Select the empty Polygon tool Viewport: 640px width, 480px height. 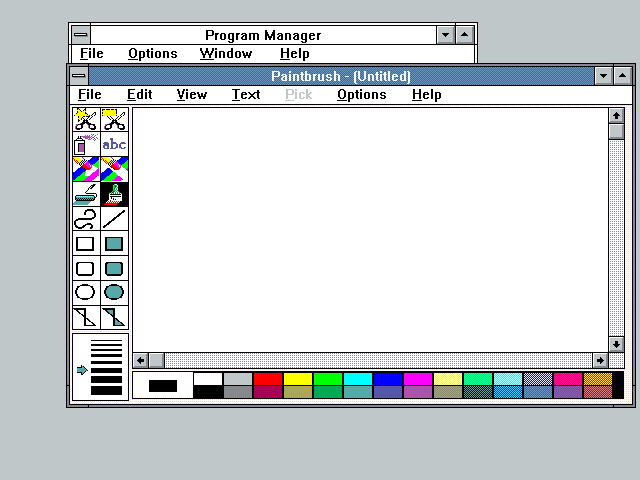pyautogui.click(x=86, y=318)
